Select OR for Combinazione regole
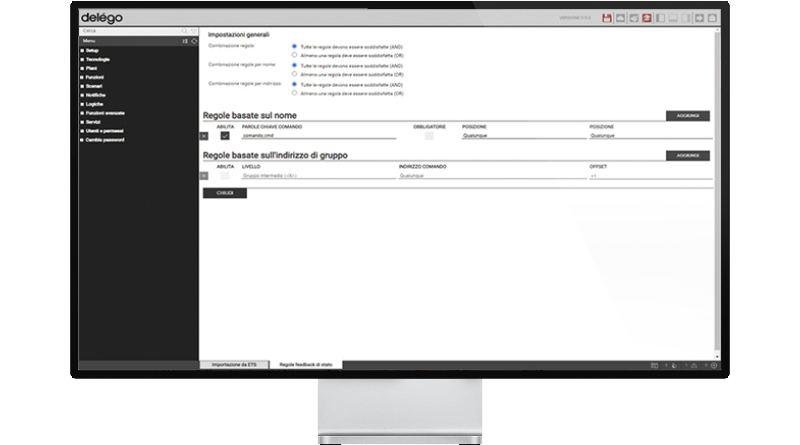Screen dimensions: 800x445 (x=294, y=55)
